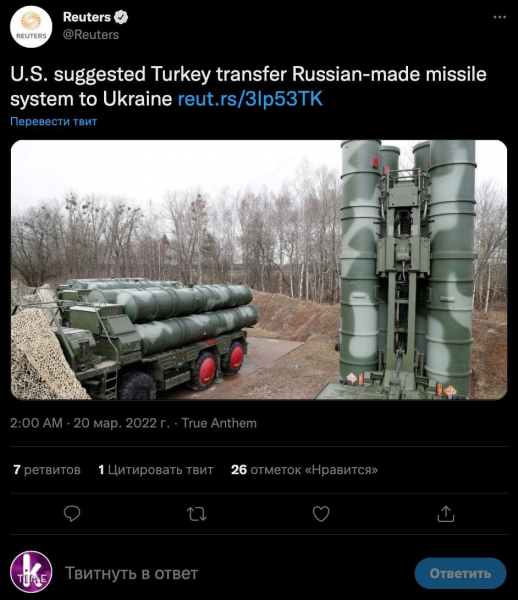The height and width of the screenshot is (600, 518).
Task: Click the blue 'Ответить' button
Action: (460, 573)
